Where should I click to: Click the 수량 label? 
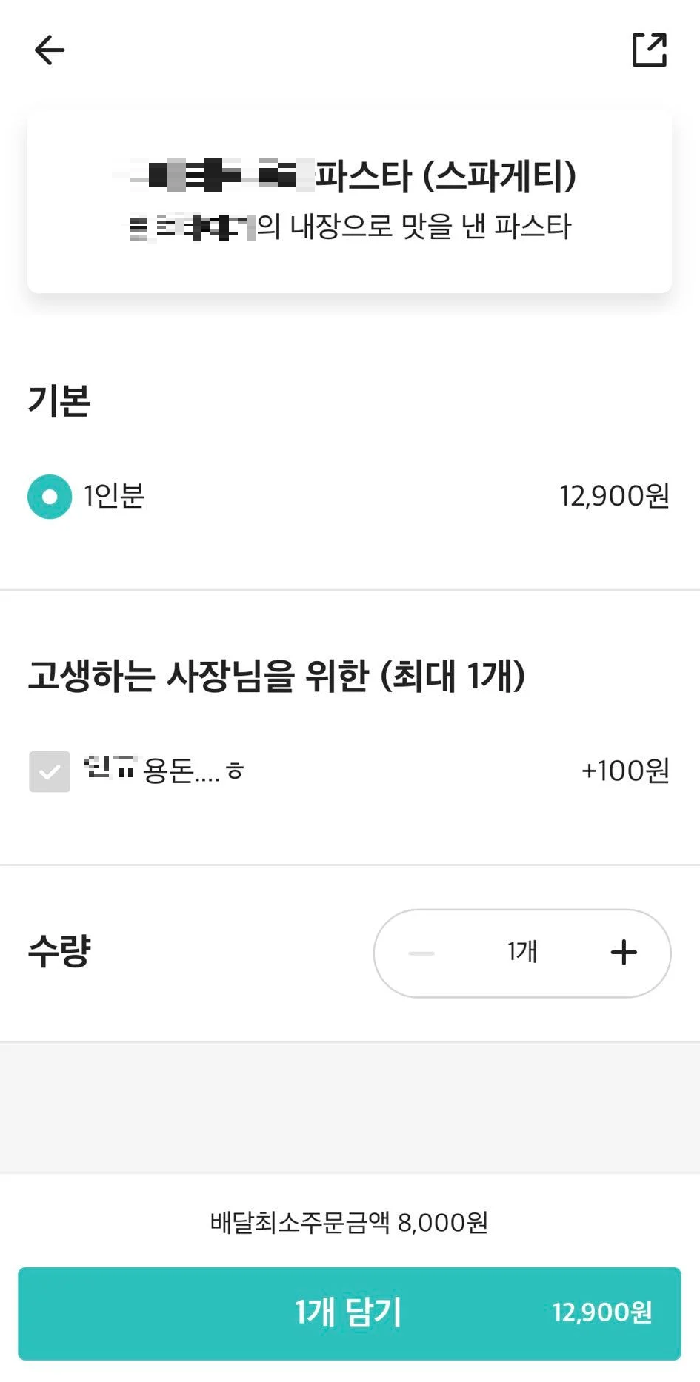click(x=59, y=952)
